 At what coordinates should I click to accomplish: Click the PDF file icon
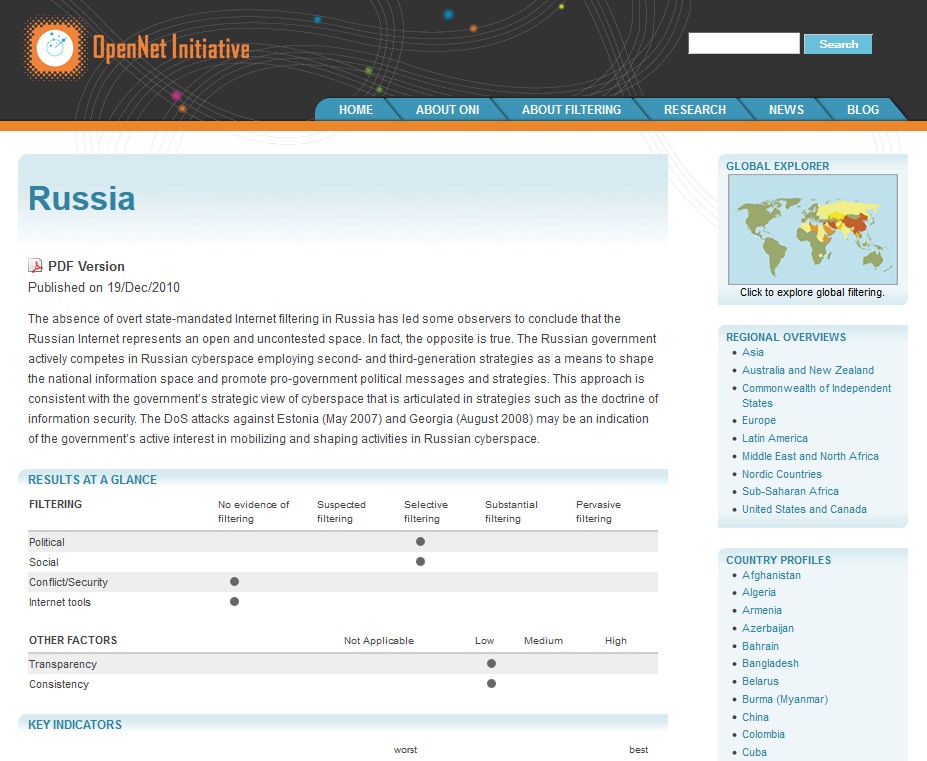click(35, 266)
